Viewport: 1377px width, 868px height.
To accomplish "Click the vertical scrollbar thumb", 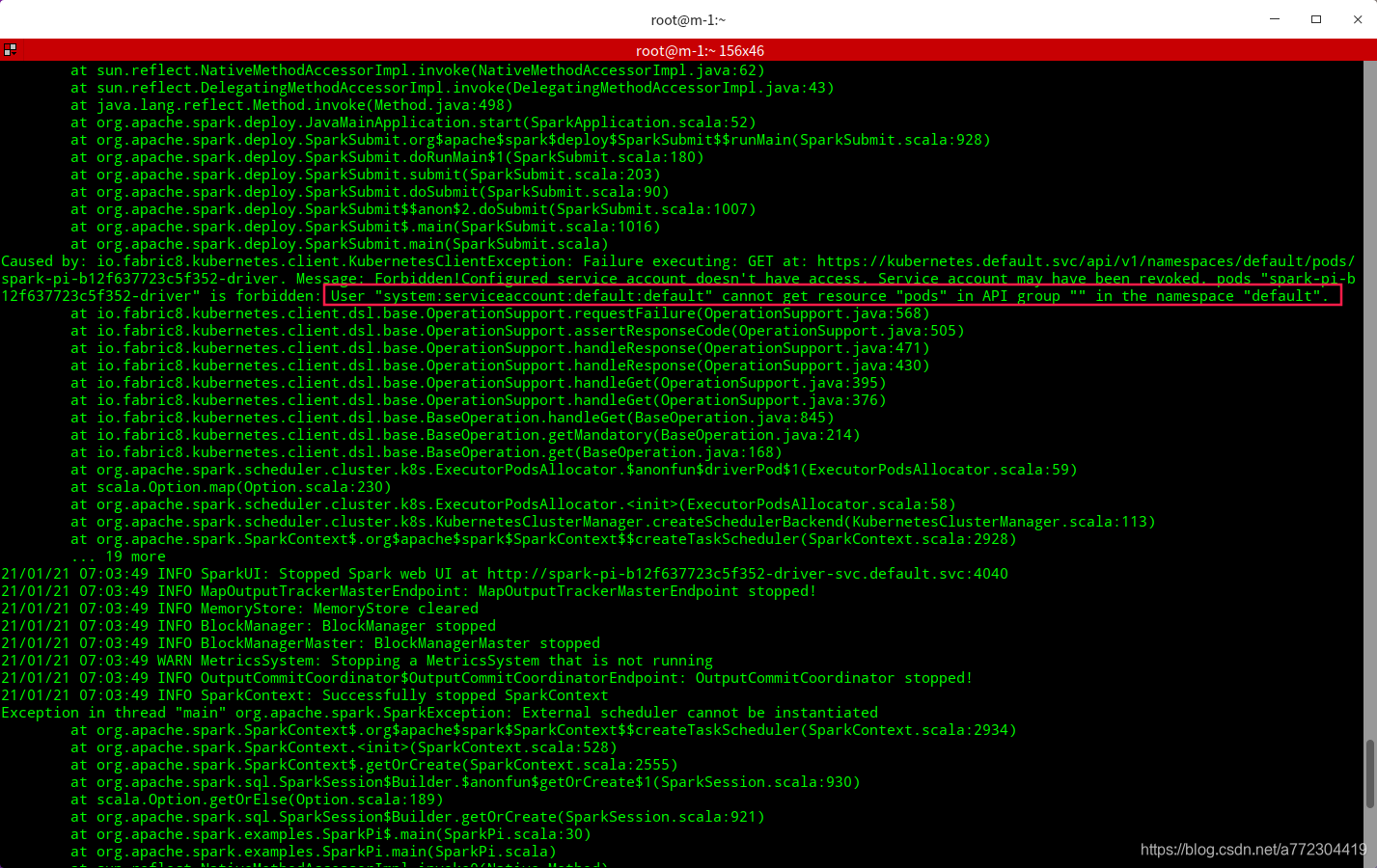I will coord(1369,773).
